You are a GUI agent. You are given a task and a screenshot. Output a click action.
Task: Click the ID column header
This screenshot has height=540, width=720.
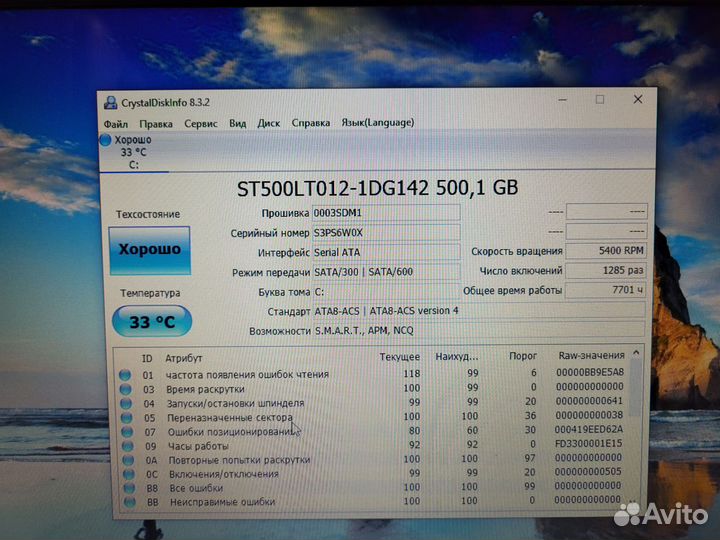click(147, 359)
